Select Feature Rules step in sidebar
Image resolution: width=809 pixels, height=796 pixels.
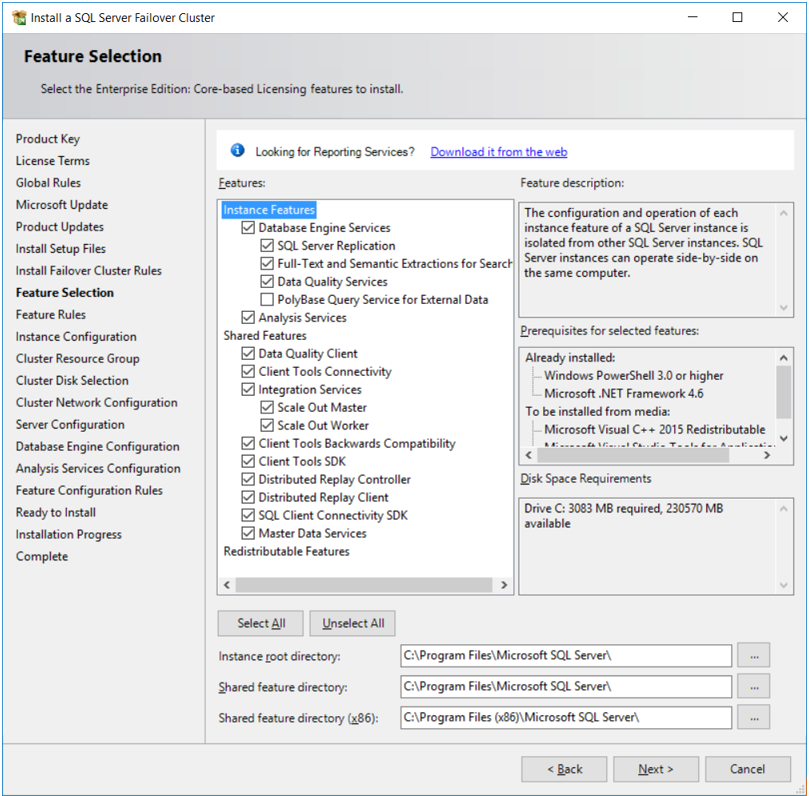(x=51, y=315)
